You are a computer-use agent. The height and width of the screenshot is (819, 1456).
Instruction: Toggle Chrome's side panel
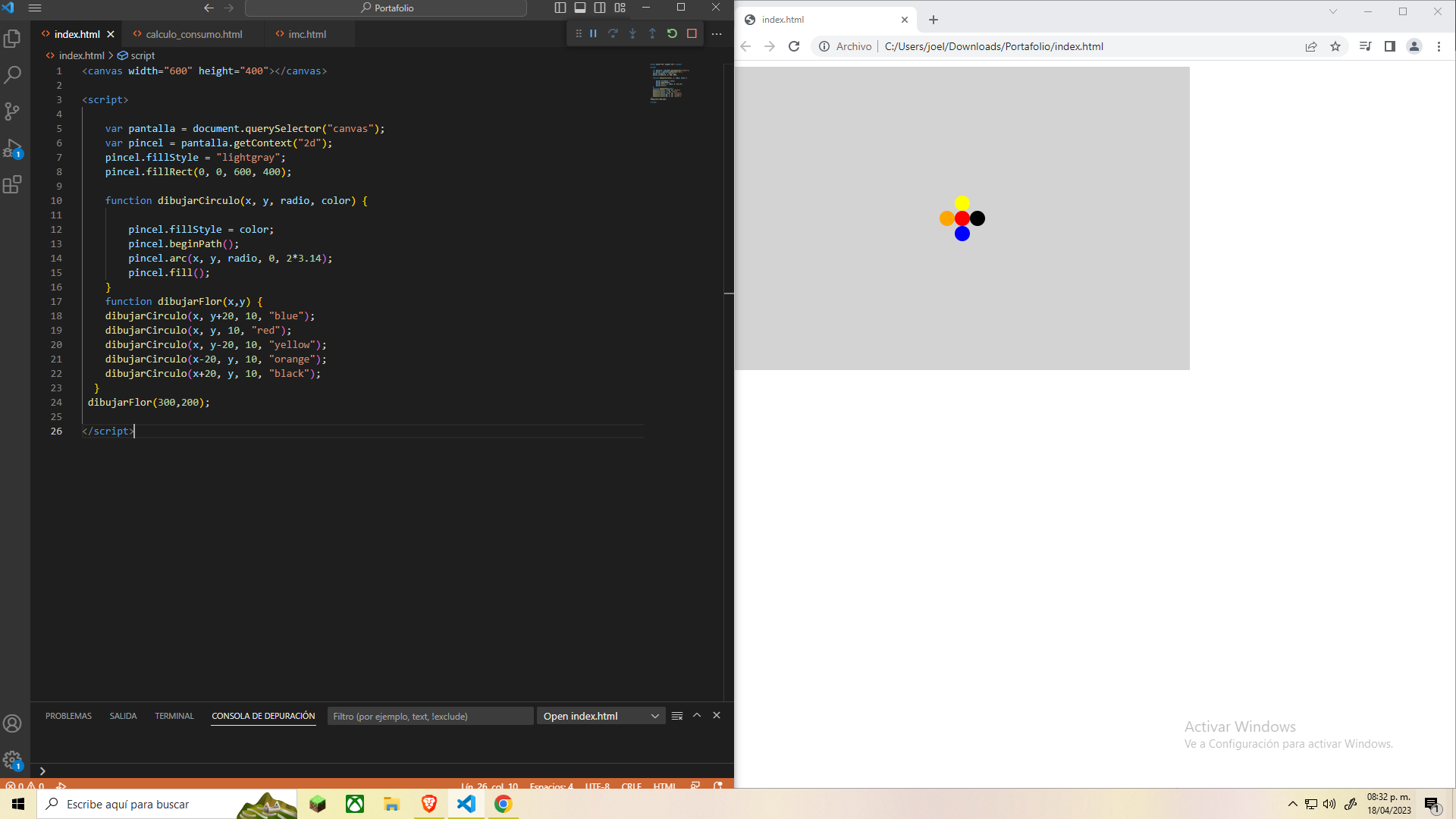click(1389, 46)
